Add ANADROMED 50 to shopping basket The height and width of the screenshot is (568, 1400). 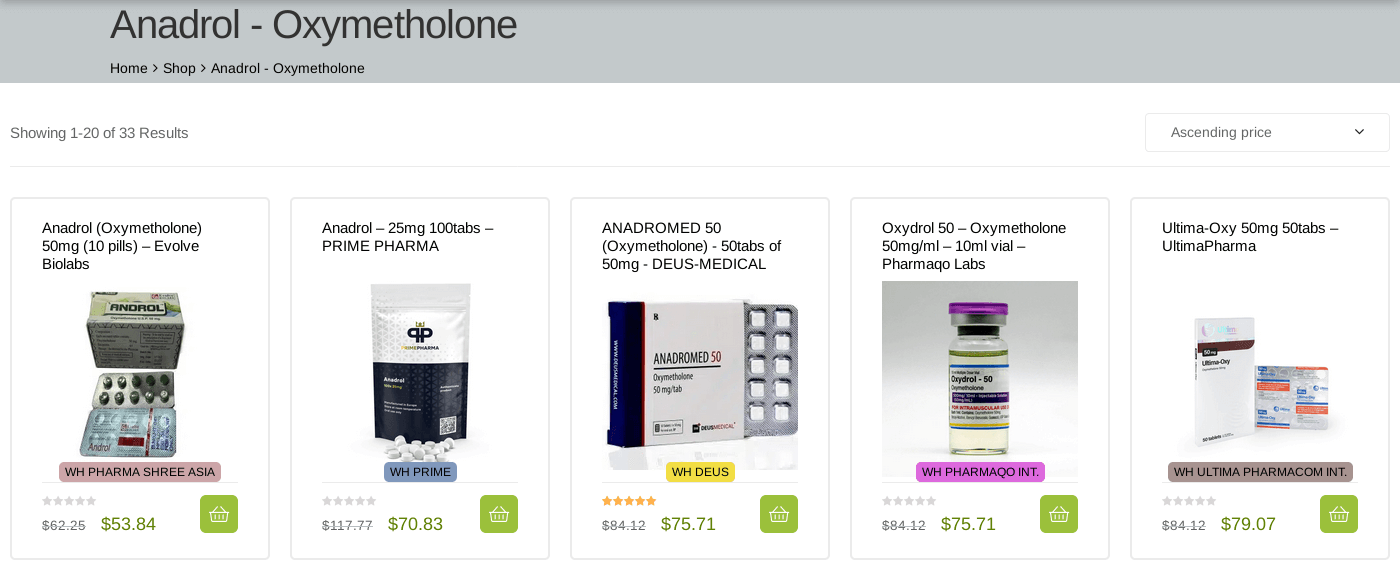(779, 514)
